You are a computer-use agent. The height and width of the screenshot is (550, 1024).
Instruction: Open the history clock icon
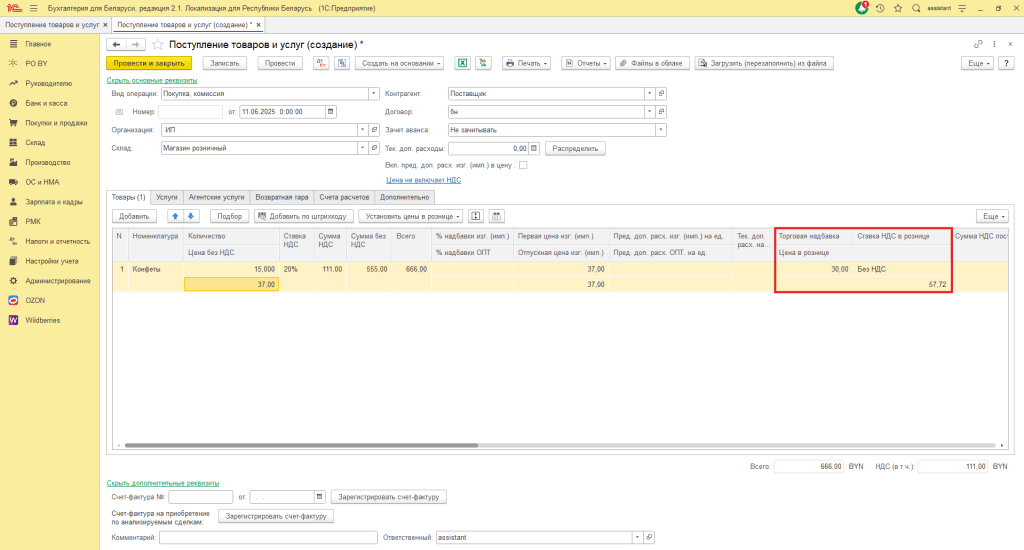(x=880, y=8)
